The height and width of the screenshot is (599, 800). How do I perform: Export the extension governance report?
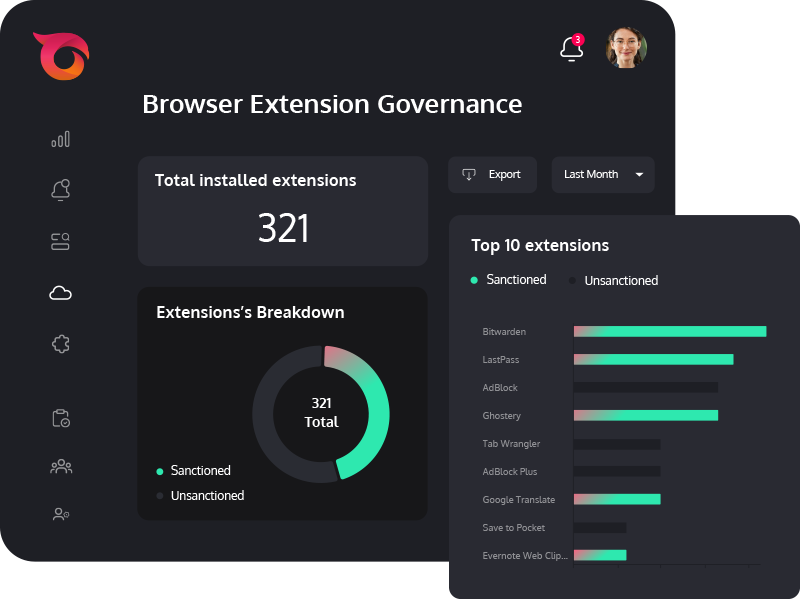[x=492, y=174]
